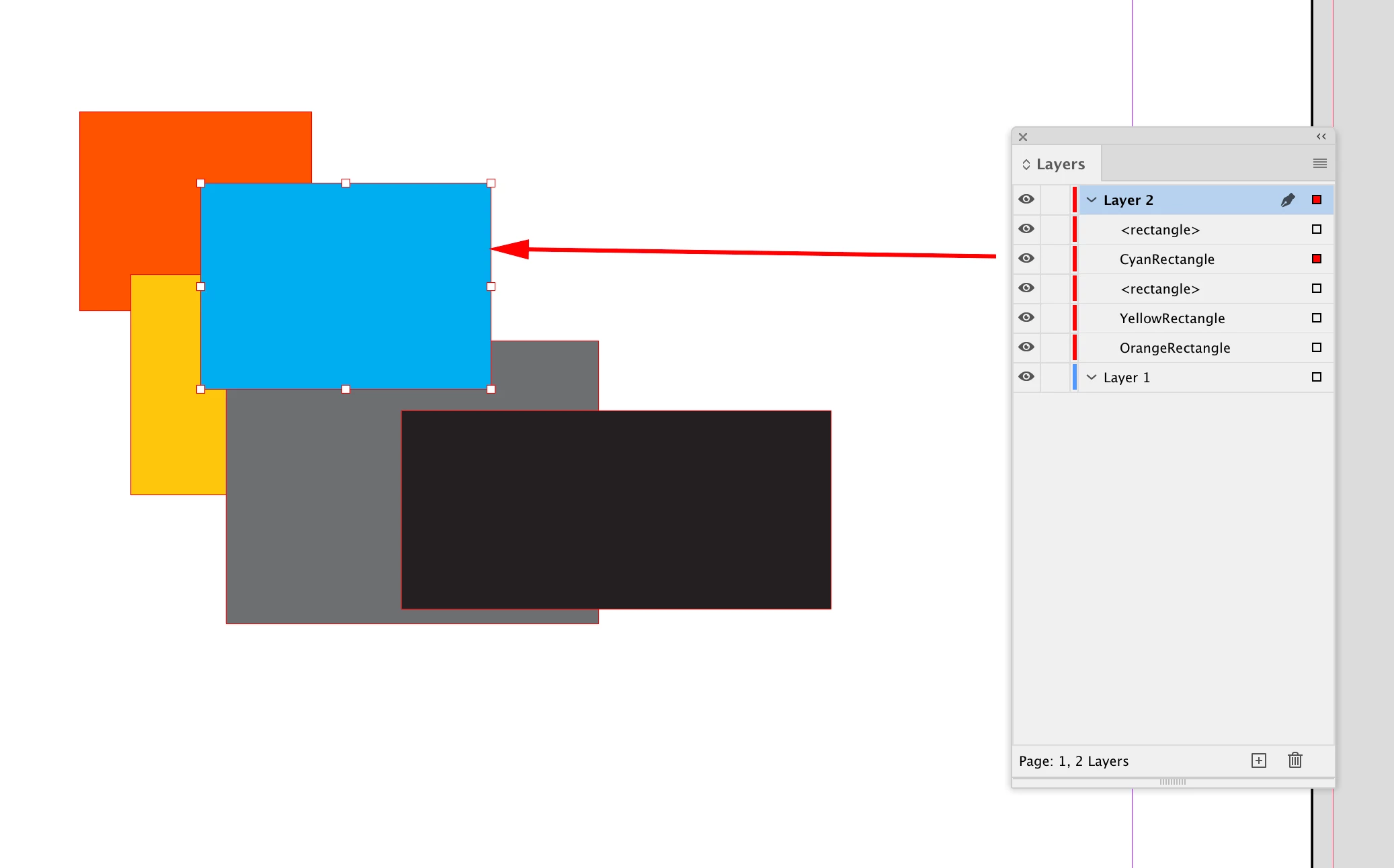Collapse the panel with double-arrow icon

tap(1321, 136)
